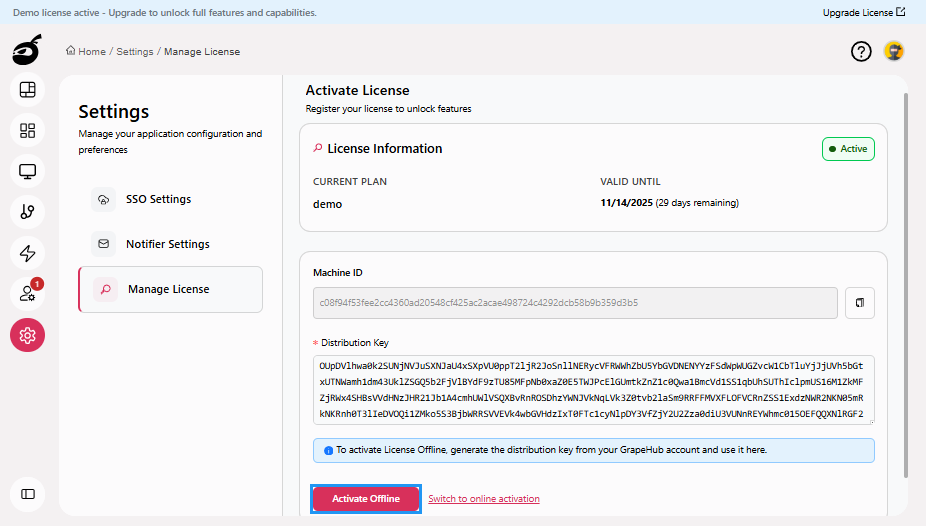Click the SSO Settings cloud icon
This screenshot has width=926, height=526.
pyautogui.click(x=103, y=200)
